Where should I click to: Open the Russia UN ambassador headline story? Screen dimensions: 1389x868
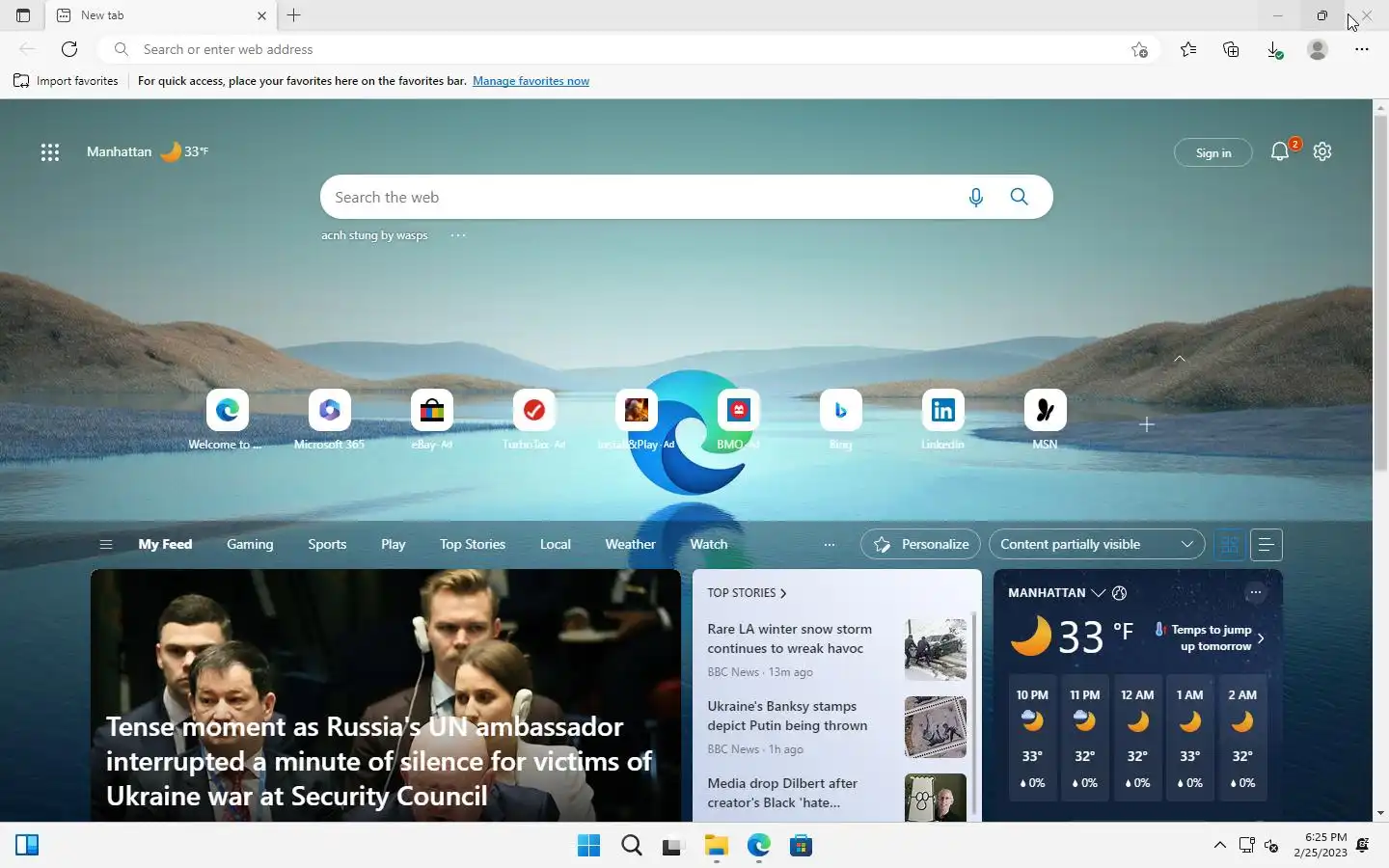coord(379,761)
